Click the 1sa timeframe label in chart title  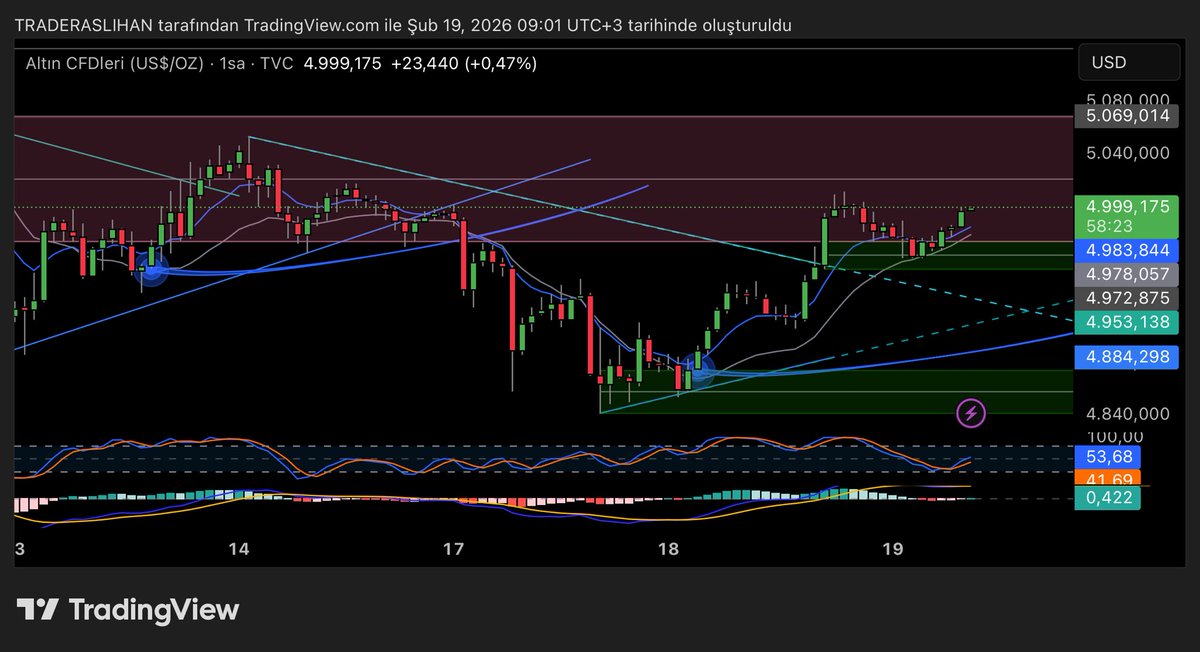[x=231, y=63]
